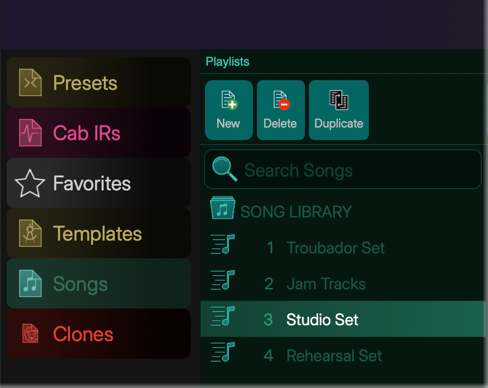Select the Jam Tracks playlist

click(343, 283)
